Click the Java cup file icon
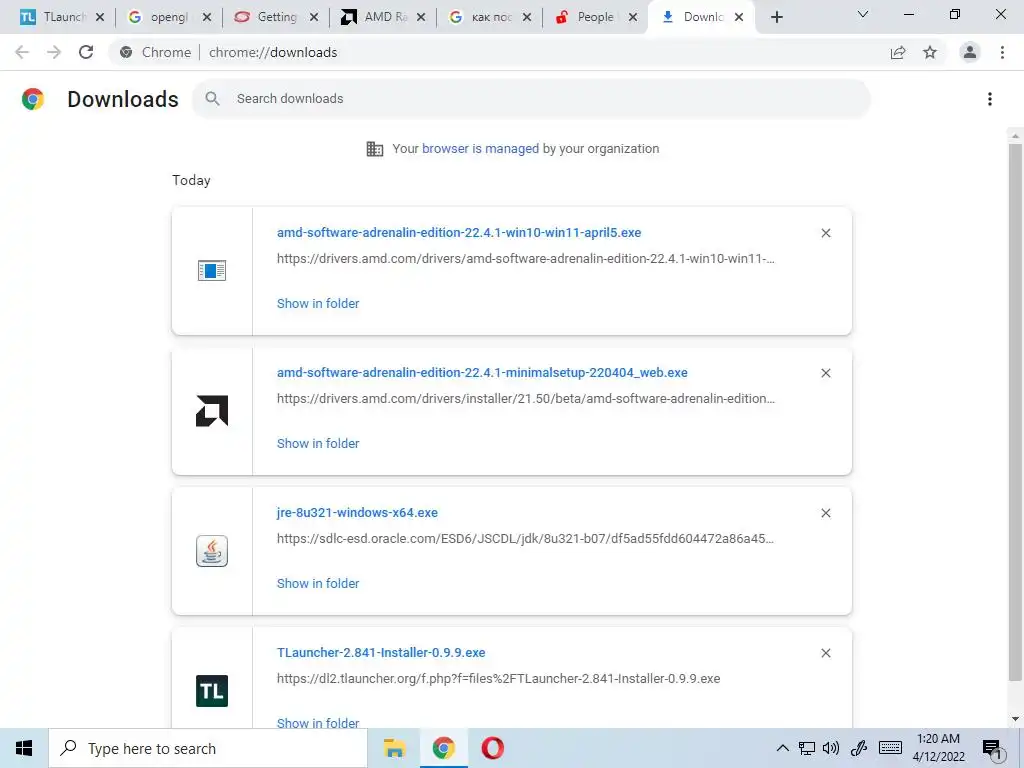The height and width of the screenshot is (768, 1024). 212,551
